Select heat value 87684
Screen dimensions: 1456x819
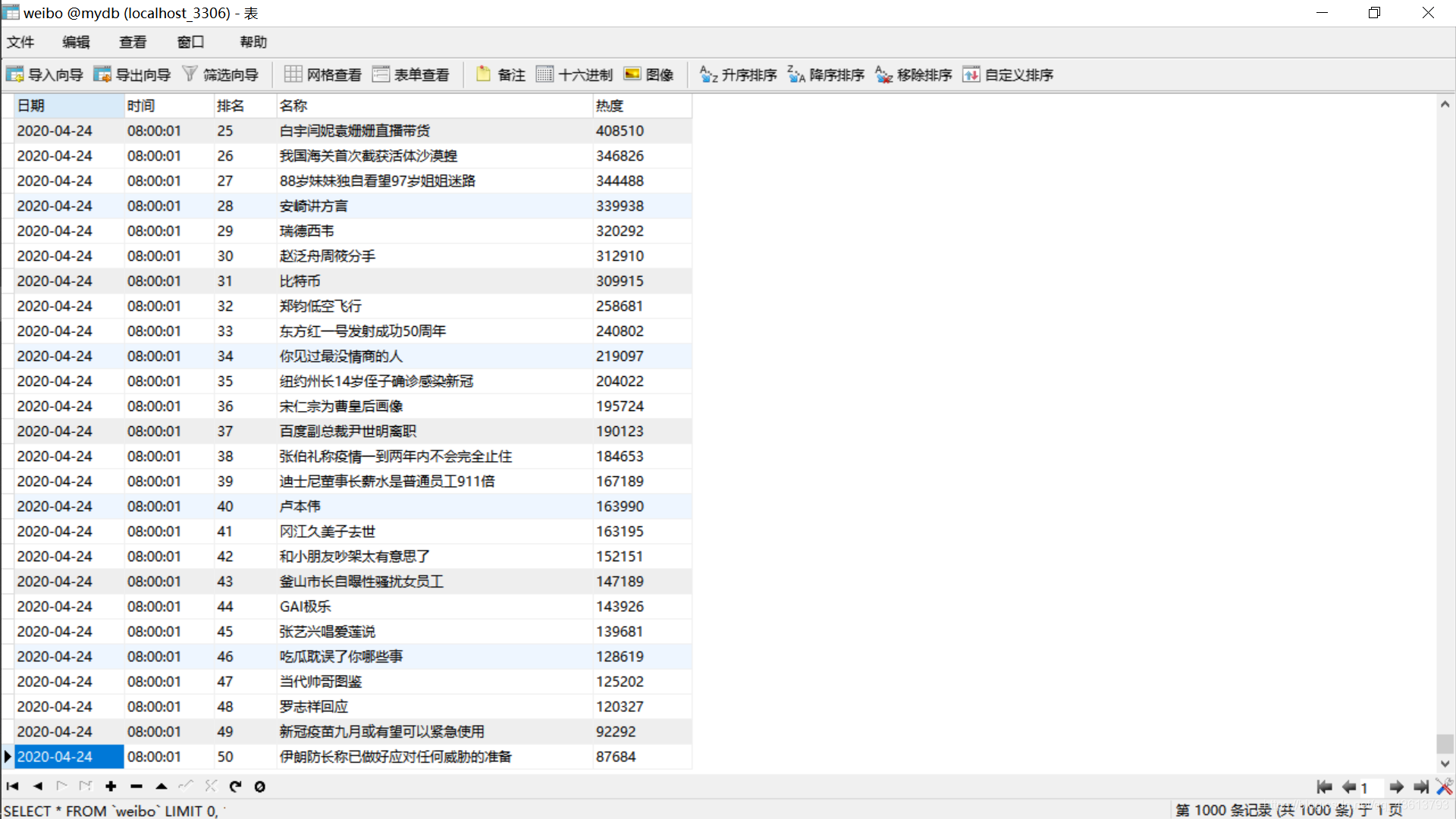click(642, 756)
